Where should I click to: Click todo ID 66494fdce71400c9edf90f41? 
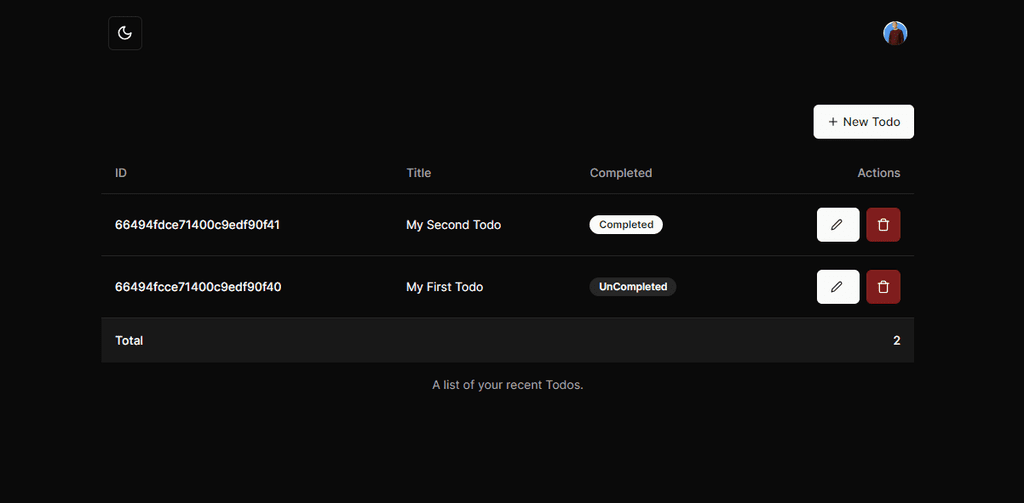click(197, 225)
